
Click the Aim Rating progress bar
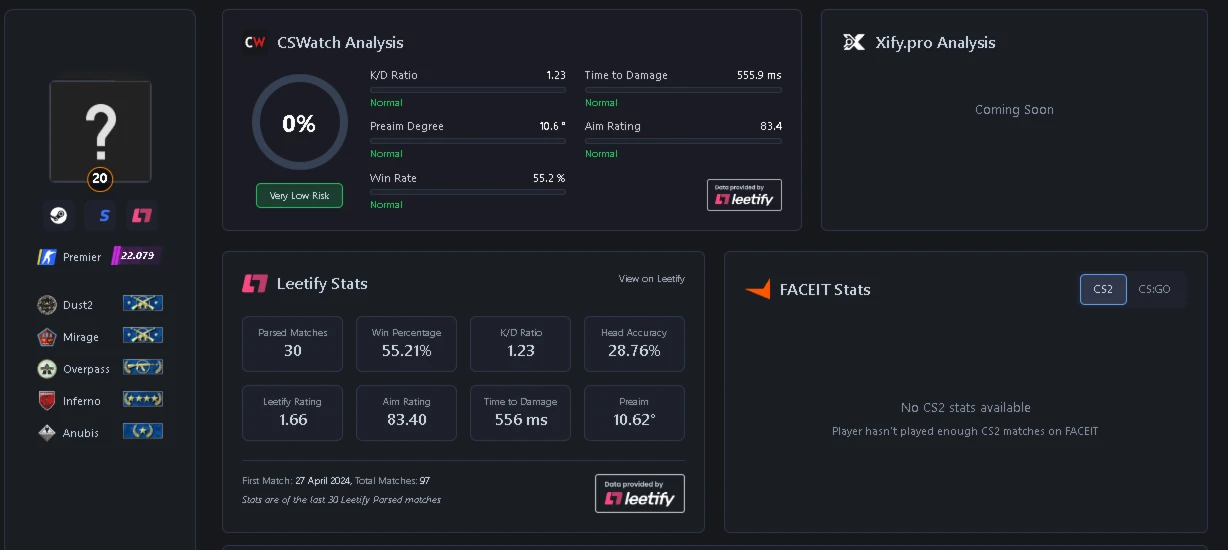click(x=683, y=141)
